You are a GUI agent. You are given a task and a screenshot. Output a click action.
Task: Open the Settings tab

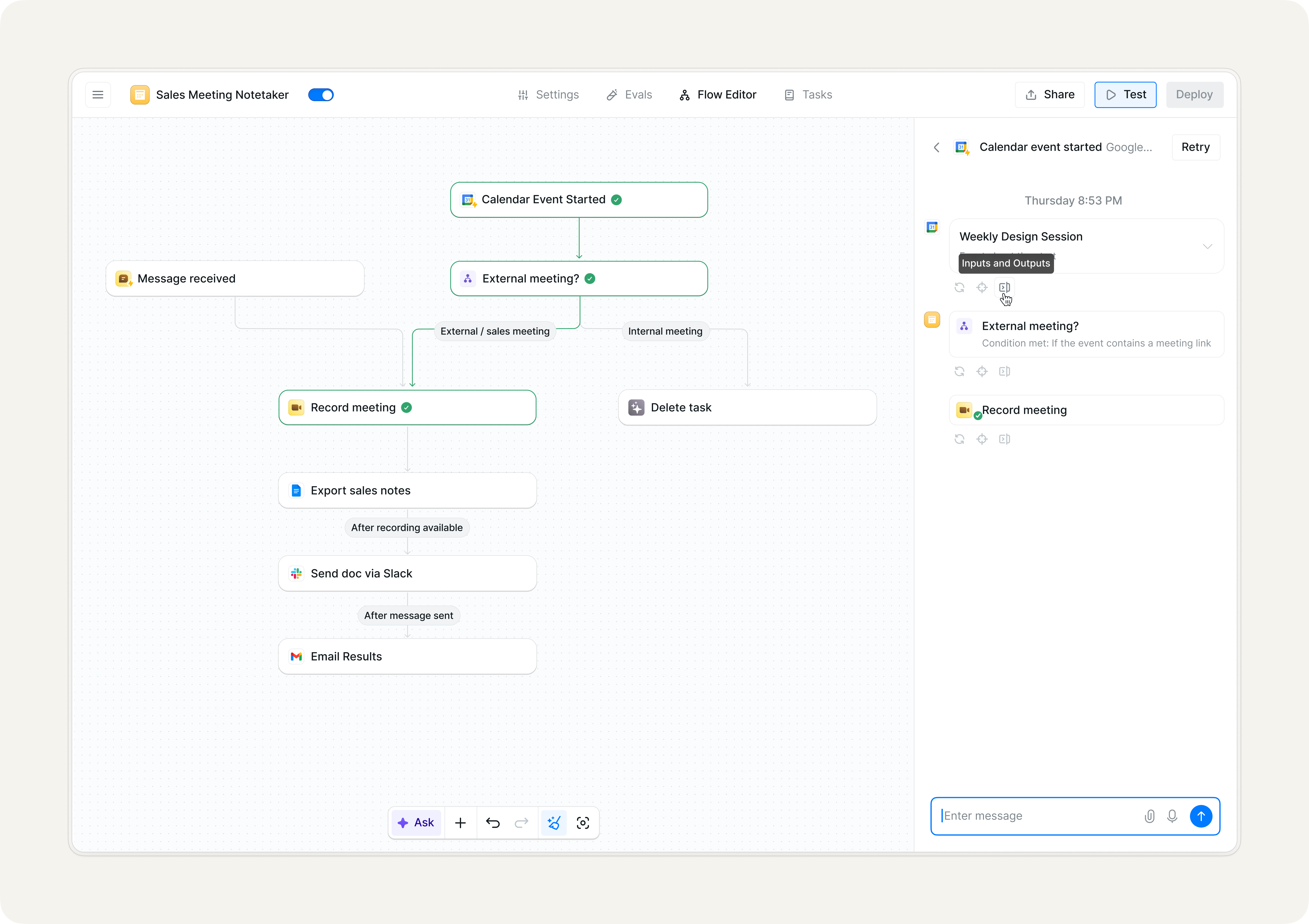pyautogui.click(x=549, y=95)
